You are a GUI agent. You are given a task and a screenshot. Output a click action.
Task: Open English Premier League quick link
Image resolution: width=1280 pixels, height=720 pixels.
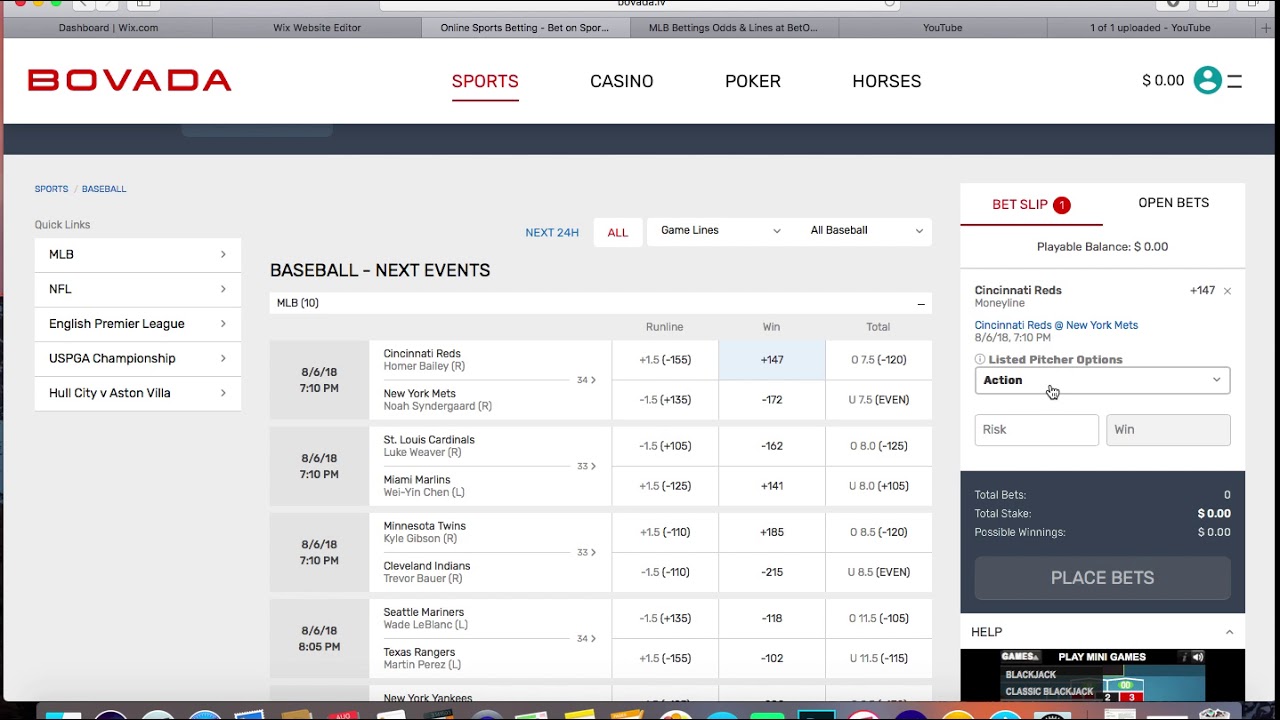138,324
